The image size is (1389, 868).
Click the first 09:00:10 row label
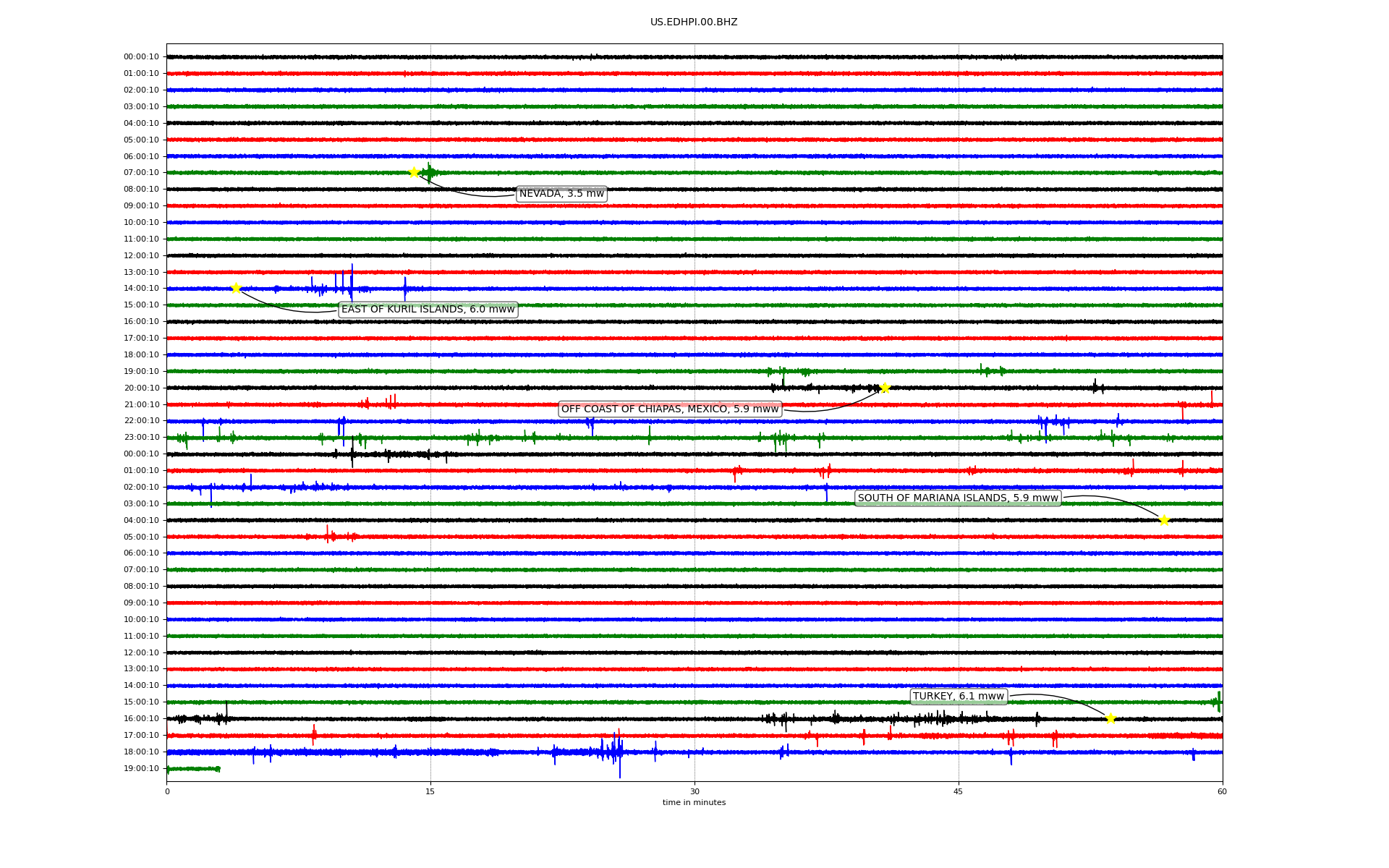tap(141, 206)
